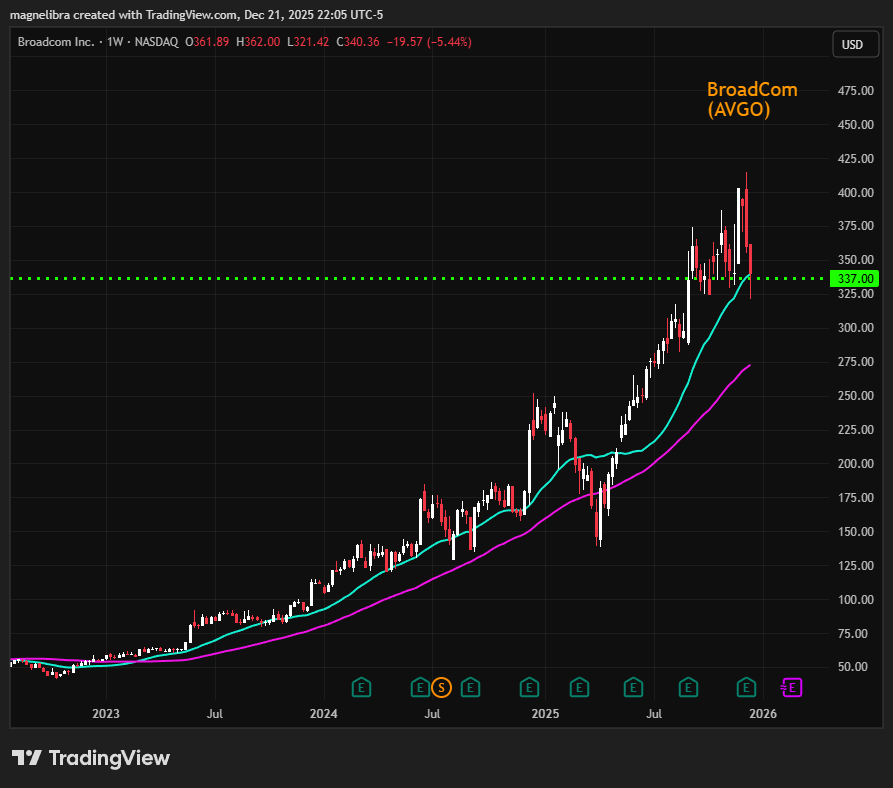Click the Broadcom Inc. symbol title
Screen dimensions: 893x788
coord(56,42)
